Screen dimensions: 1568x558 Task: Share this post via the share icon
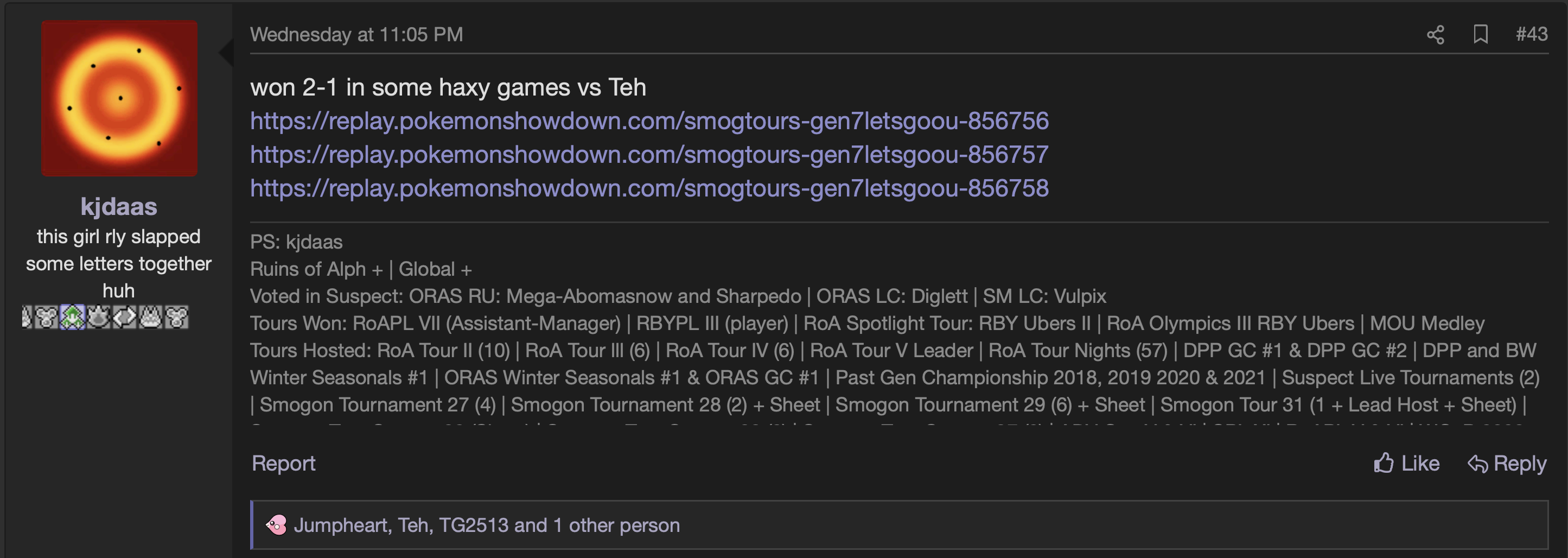(1435, 35)
